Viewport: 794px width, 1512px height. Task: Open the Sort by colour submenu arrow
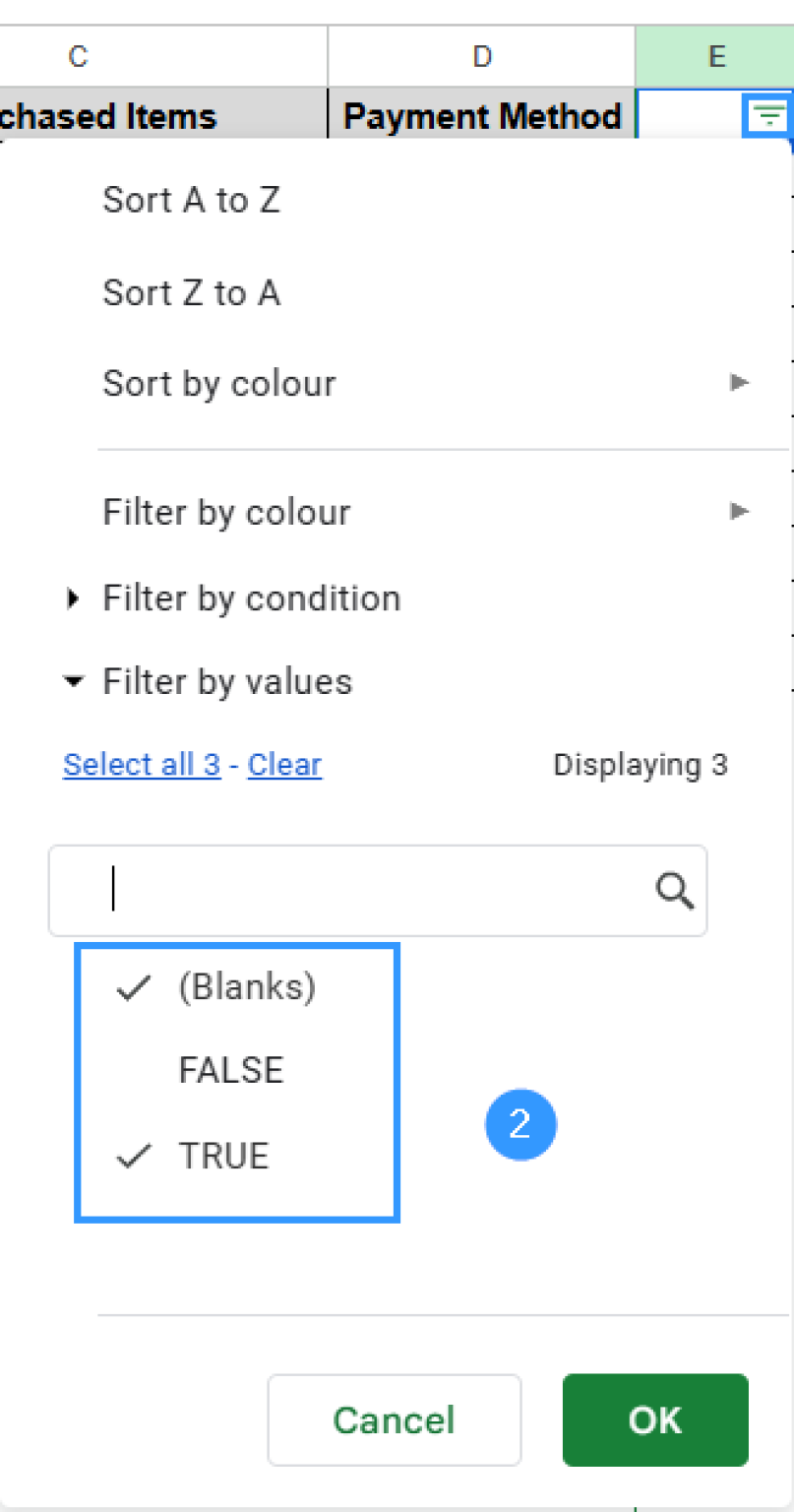[739, 383]
